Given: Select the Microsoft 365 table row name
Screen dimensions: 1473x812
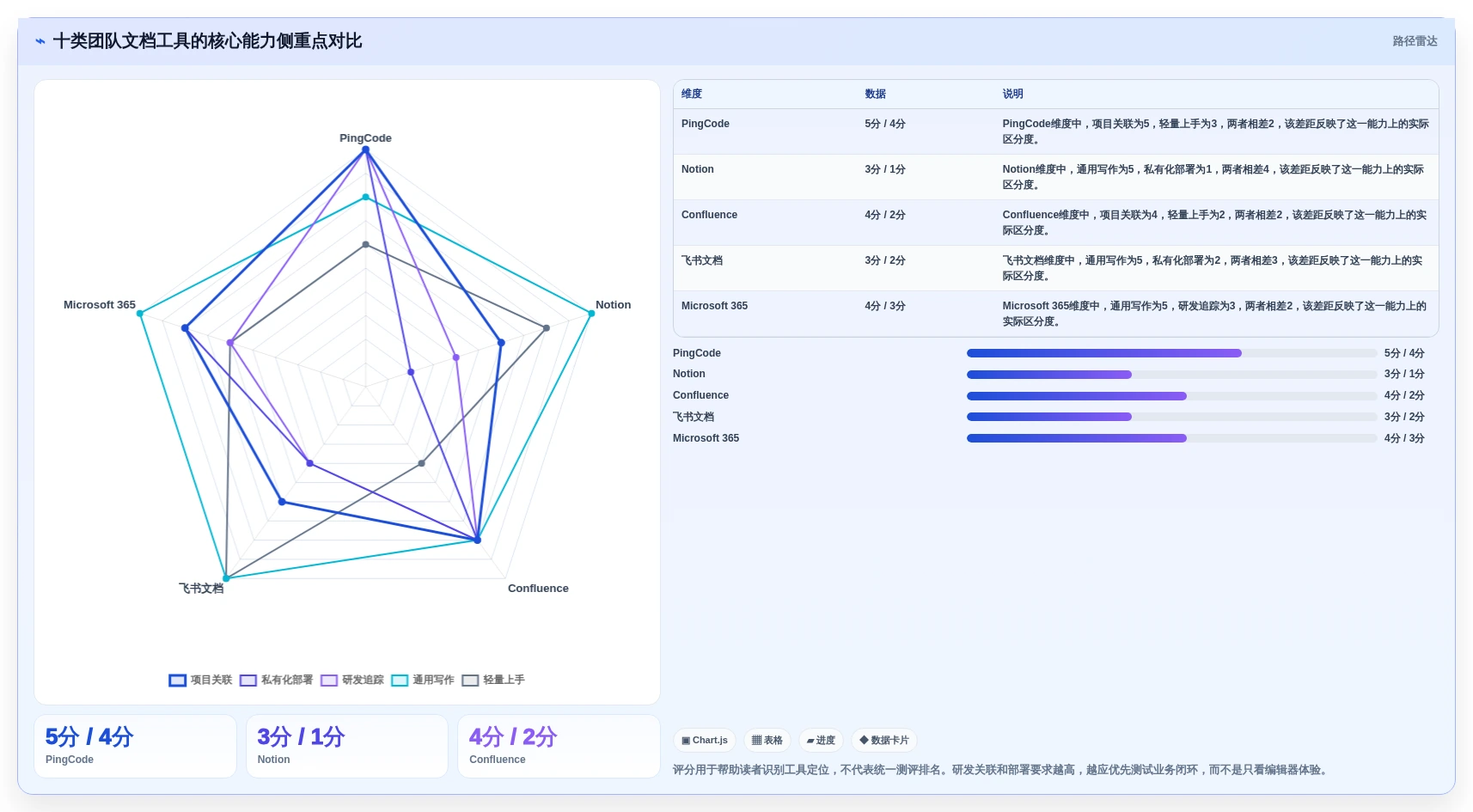Looking at the screenshot, I should point(714,306).
